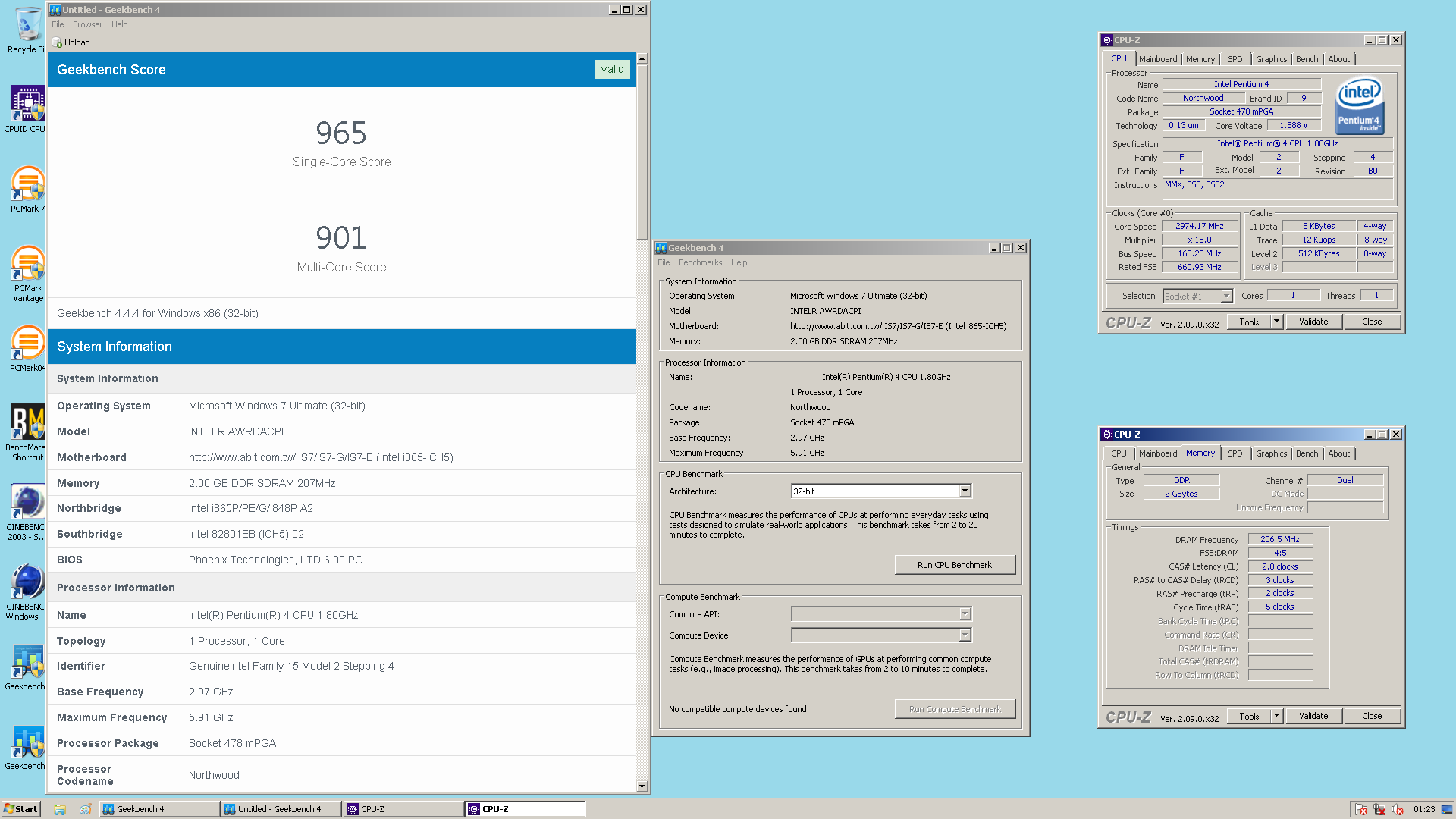Click Close button in upper CPU-Z
Screen dimensions: 1456x819
1372,322
